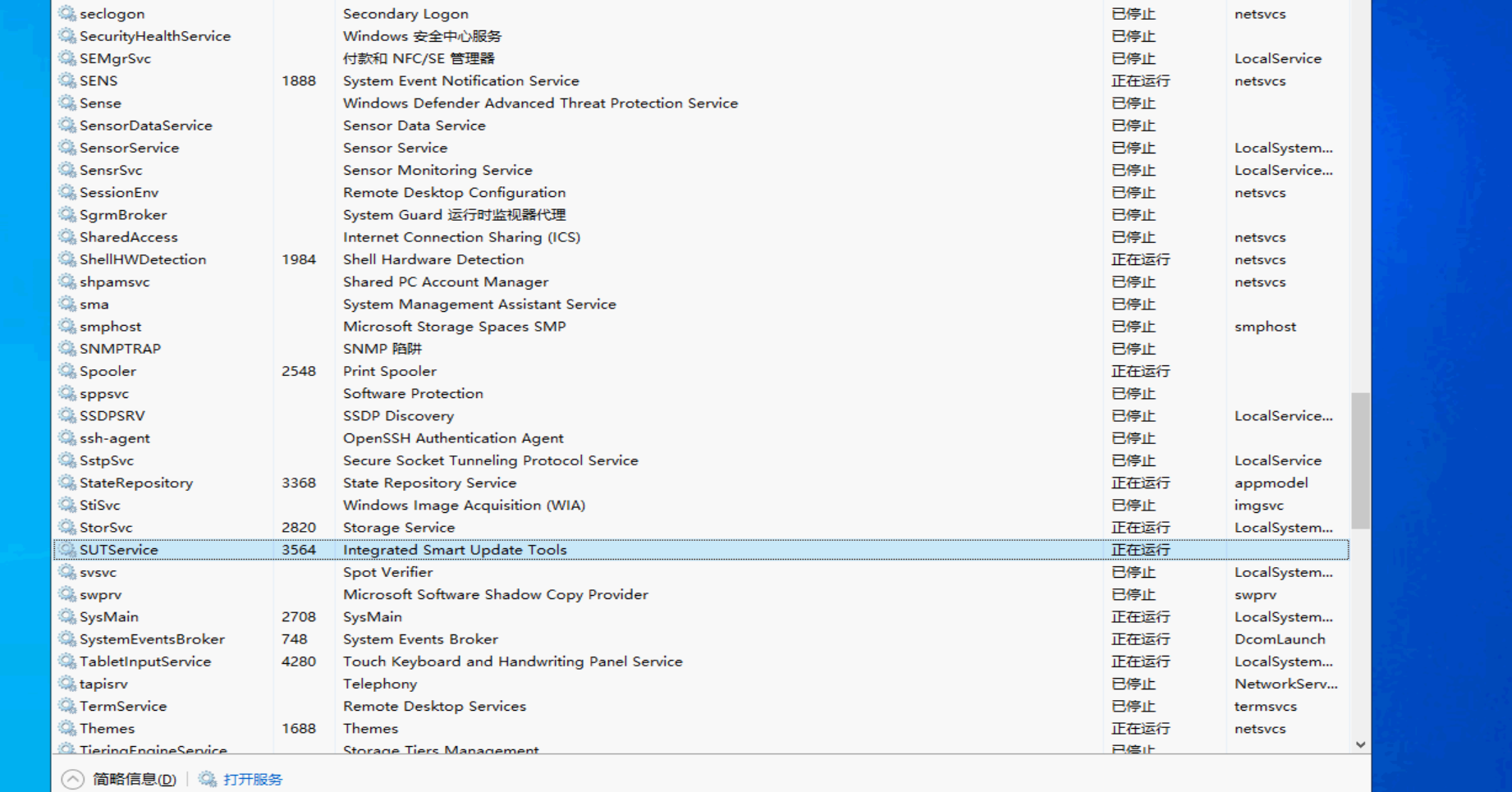This screenshot has width=1512, height=792.
Task: Collapse details with 简略信息 chevron button
Action: tap(73, 779)
